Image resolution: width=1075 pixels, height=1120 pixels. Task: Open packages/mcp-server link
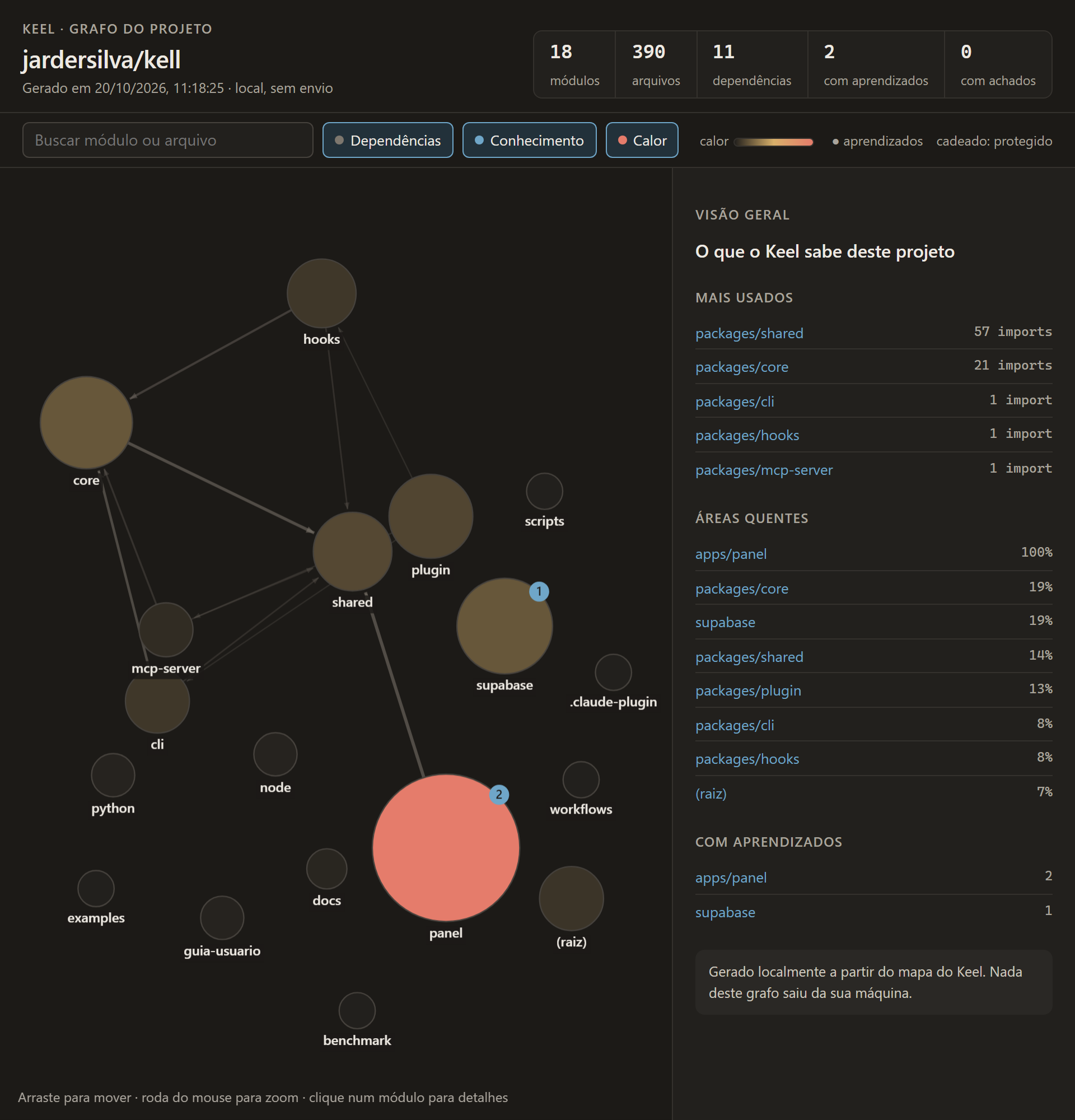click(764, 470)
